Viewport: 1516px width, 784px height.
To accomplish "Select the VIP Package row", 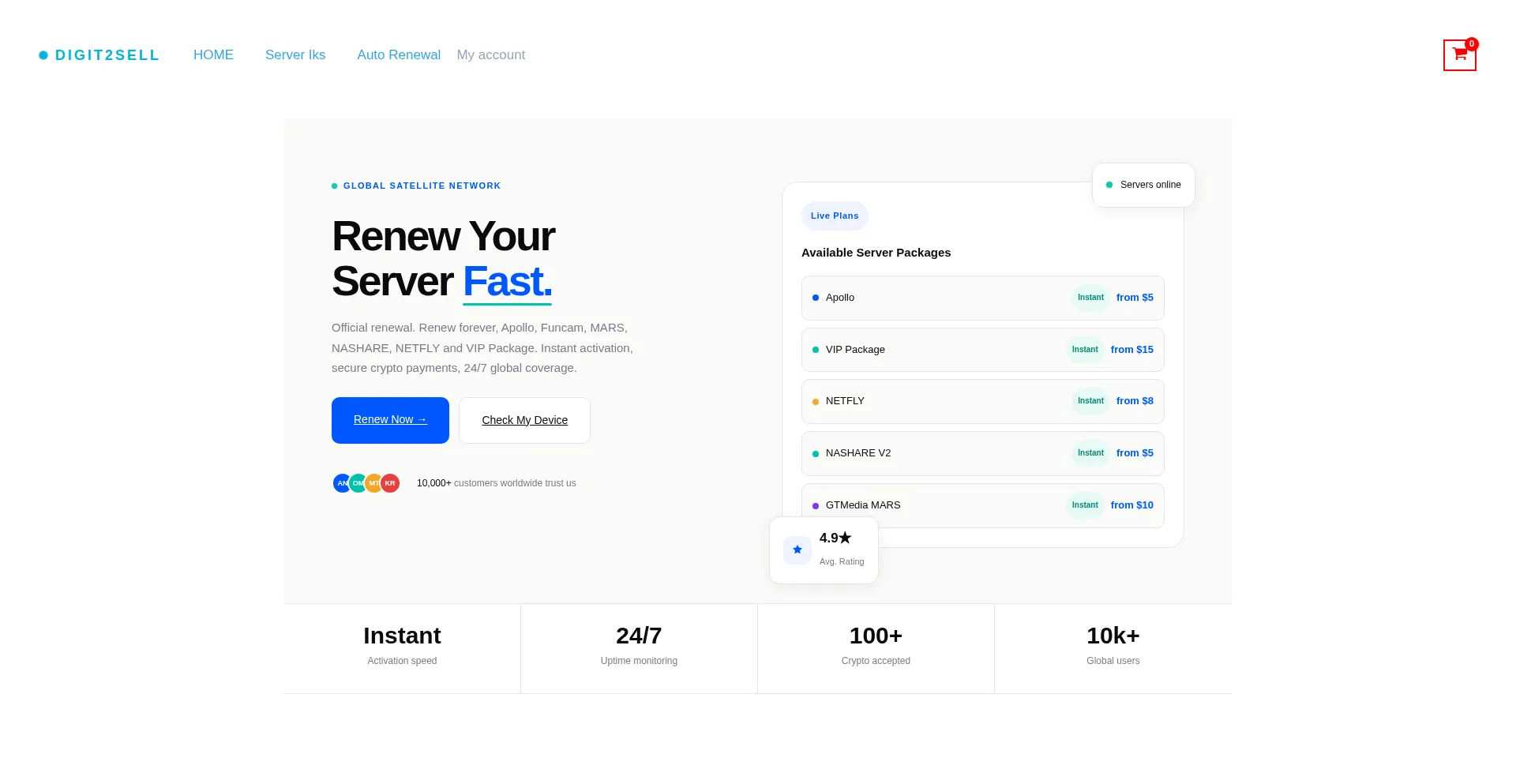I will click(x=982, y=350).
